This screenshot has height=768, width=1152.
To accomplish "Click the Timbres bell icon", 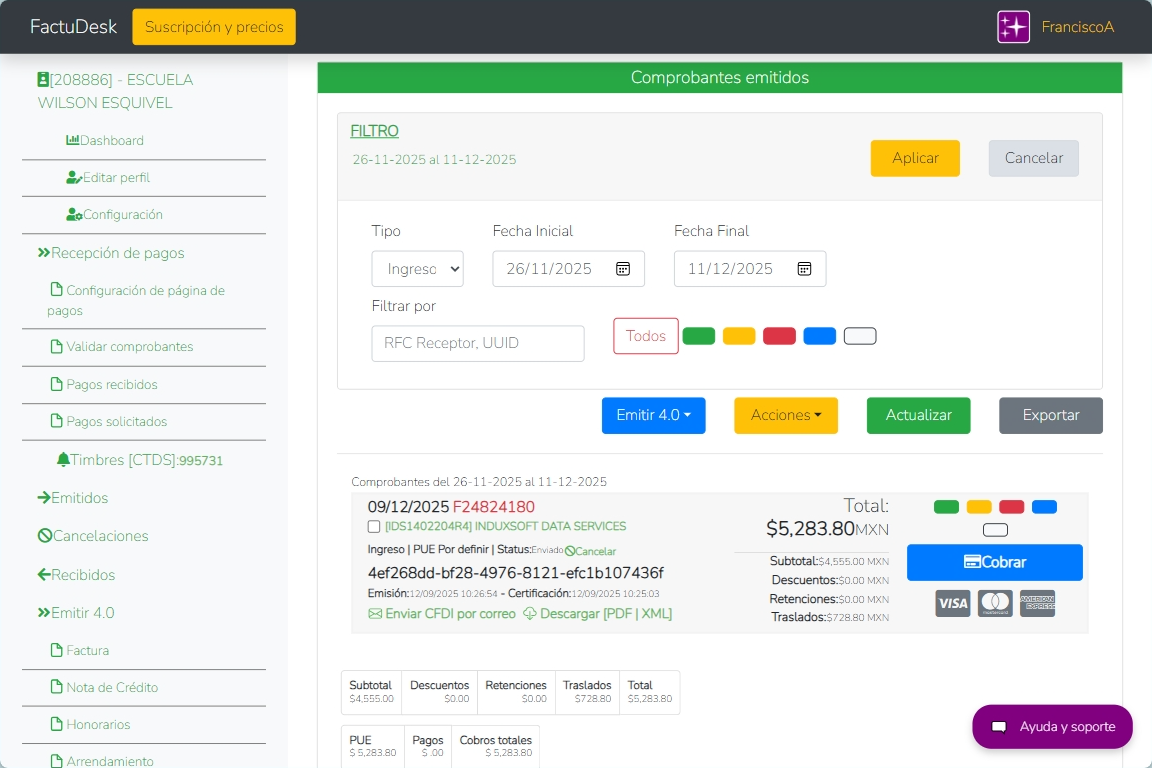I will 63,460.
